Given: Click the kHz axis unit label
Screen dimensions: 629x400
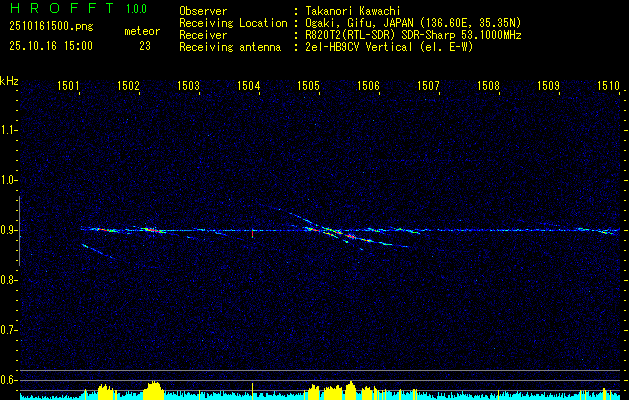Looking at the screenshot, I should [9, 81].
